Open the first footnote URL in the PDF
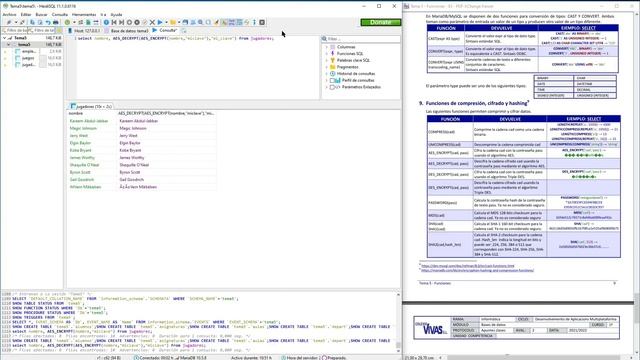The width and height of the screenshot is (640, 360). pyautogui.click(x=467, y=266)
